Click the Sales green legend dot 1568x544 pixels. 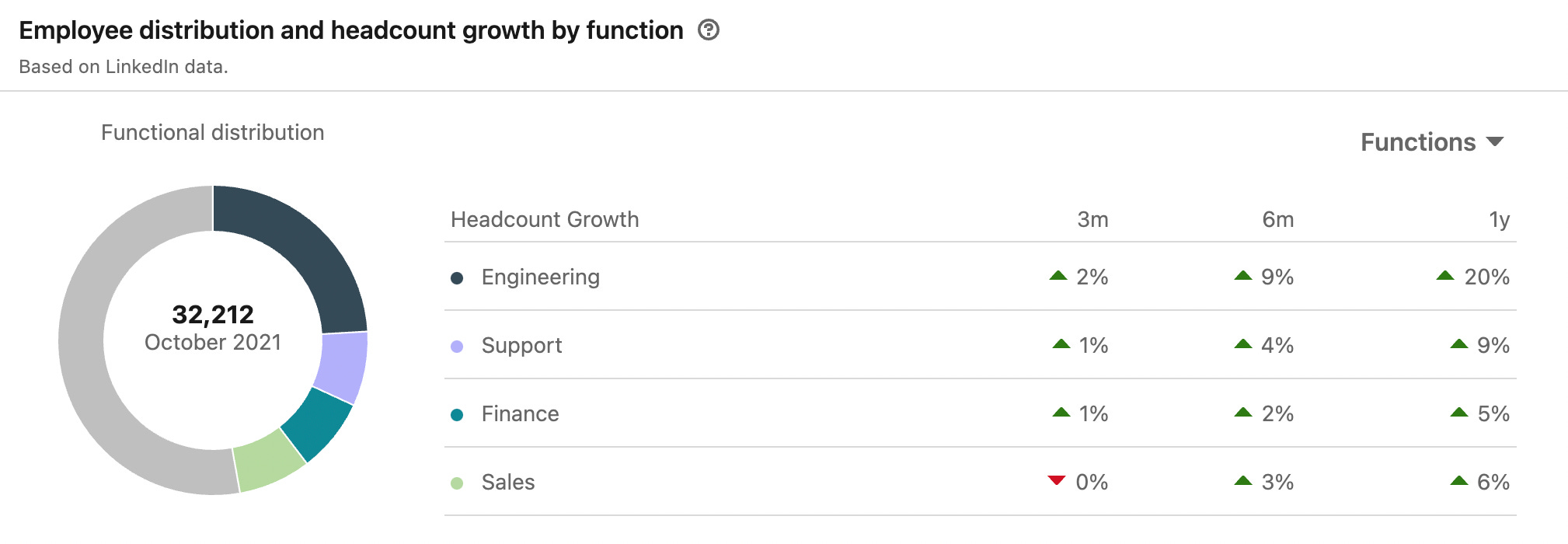[457, 483]
